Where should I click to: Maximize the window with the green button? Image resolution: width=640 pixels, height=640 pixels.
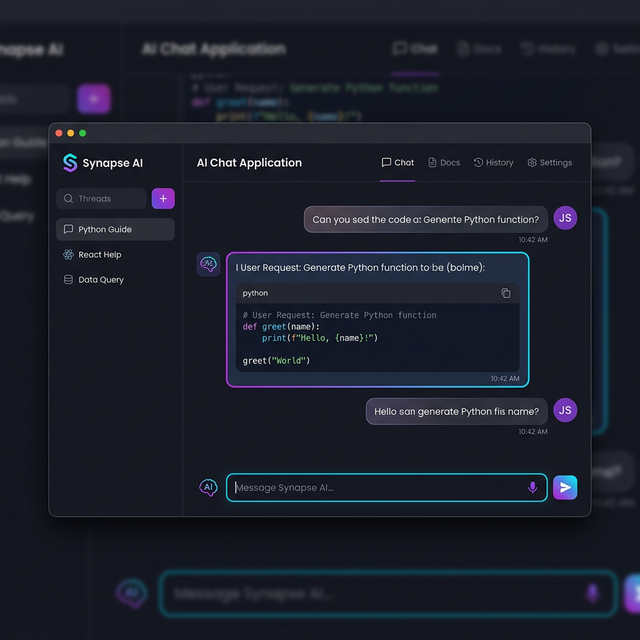tap(82, 133)
